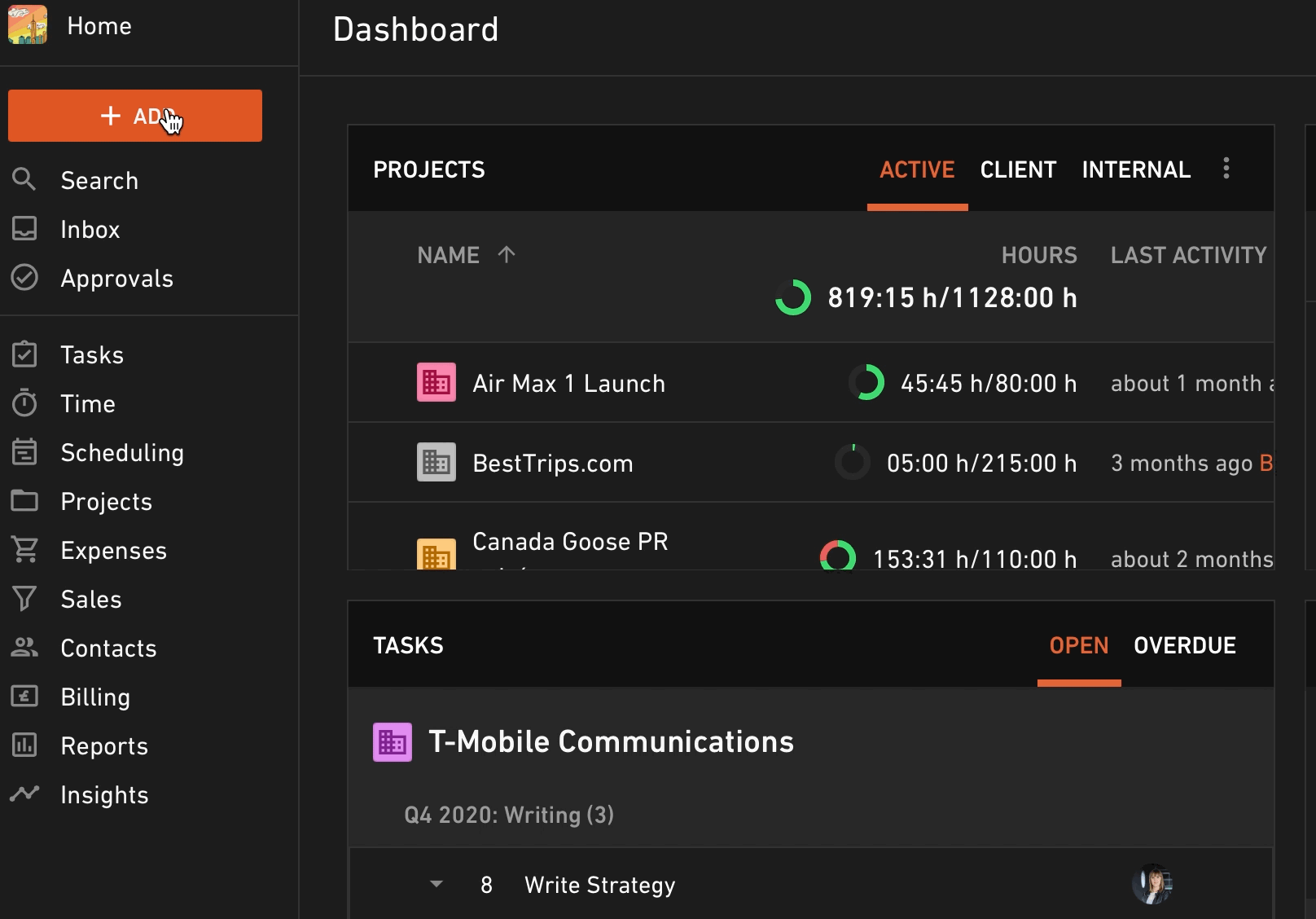Image resolution: width=1316 pixels, height=919 pixels.
Task: Click the orange Canada Goose PR project icon
Action: pos(436,554)
